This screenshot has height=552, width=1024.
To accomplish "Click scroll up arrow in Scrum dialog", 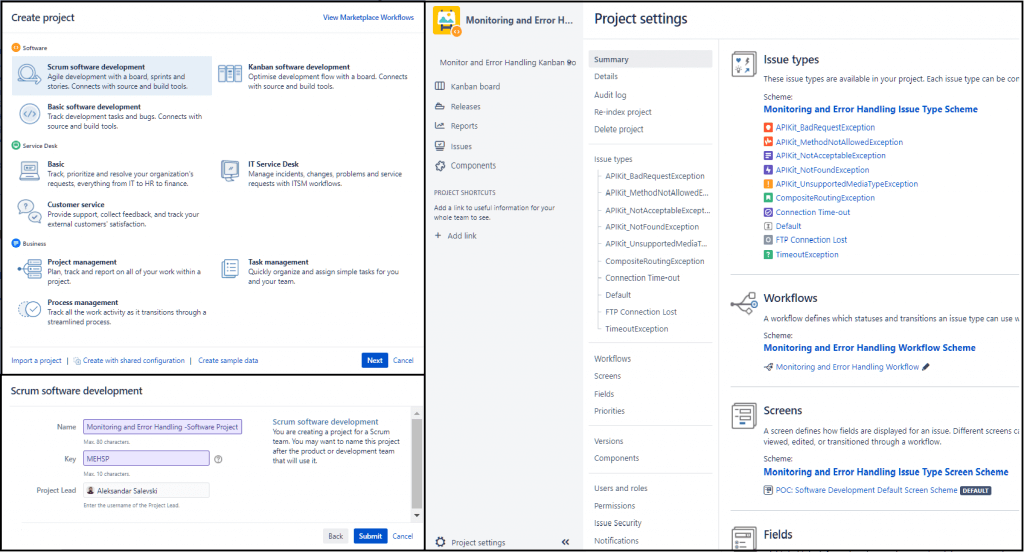I will [417, 414].
